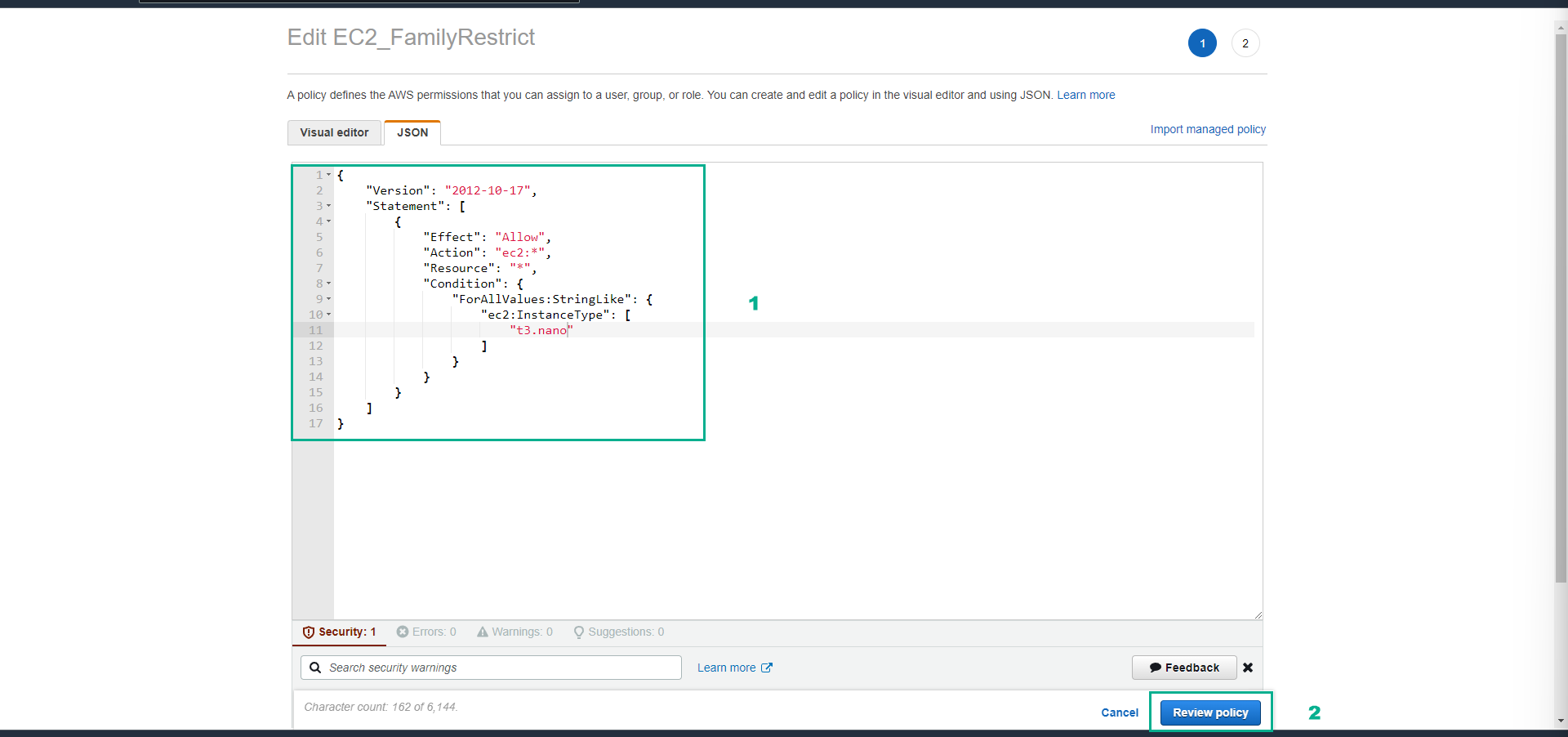
Task: Click the "ForAllValues:StringLike" operator text
Action: click(x=541, y=299)
